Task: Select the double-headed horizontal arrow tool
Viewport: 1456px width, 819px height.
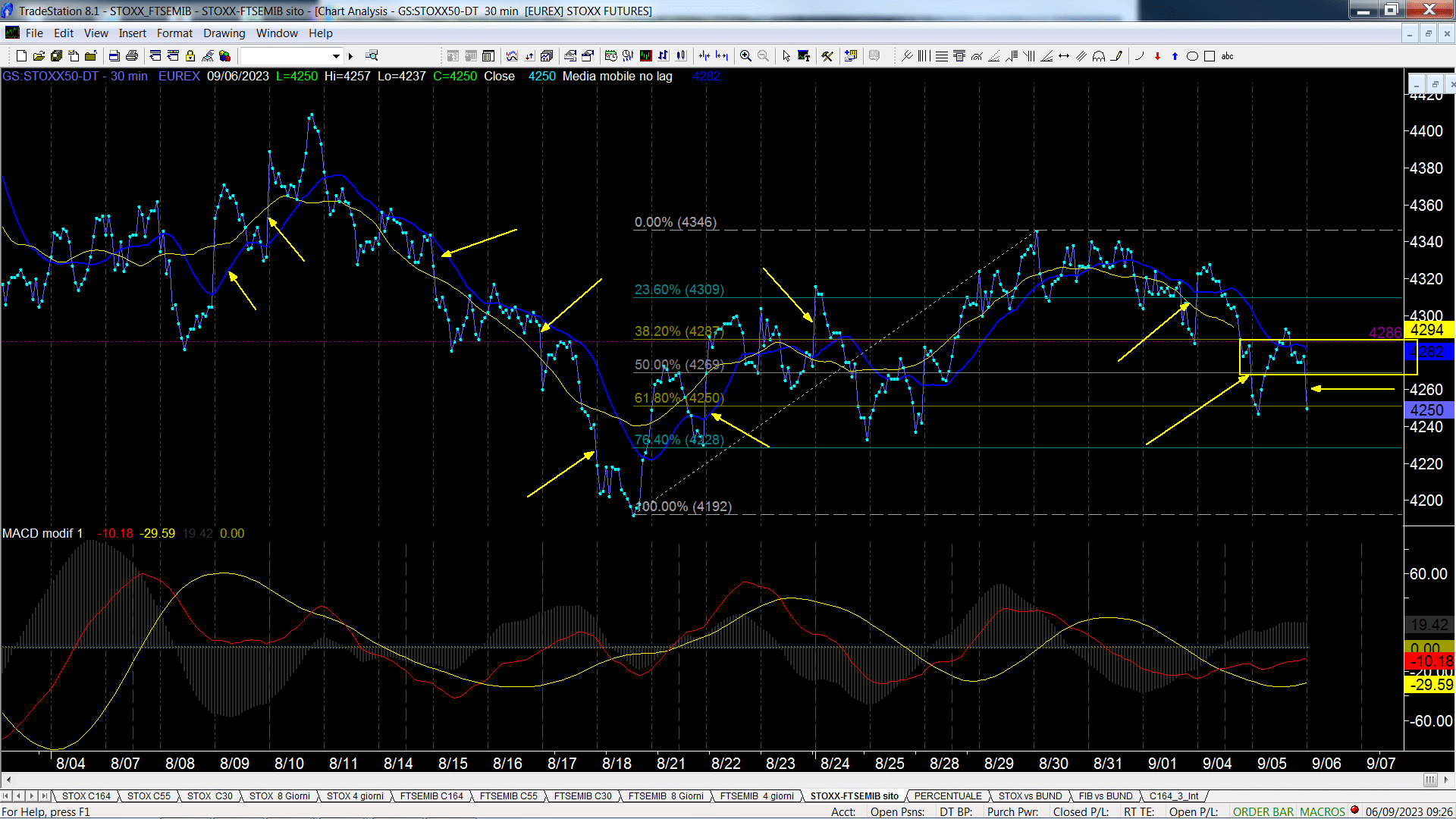Action: click(1064, 56)
